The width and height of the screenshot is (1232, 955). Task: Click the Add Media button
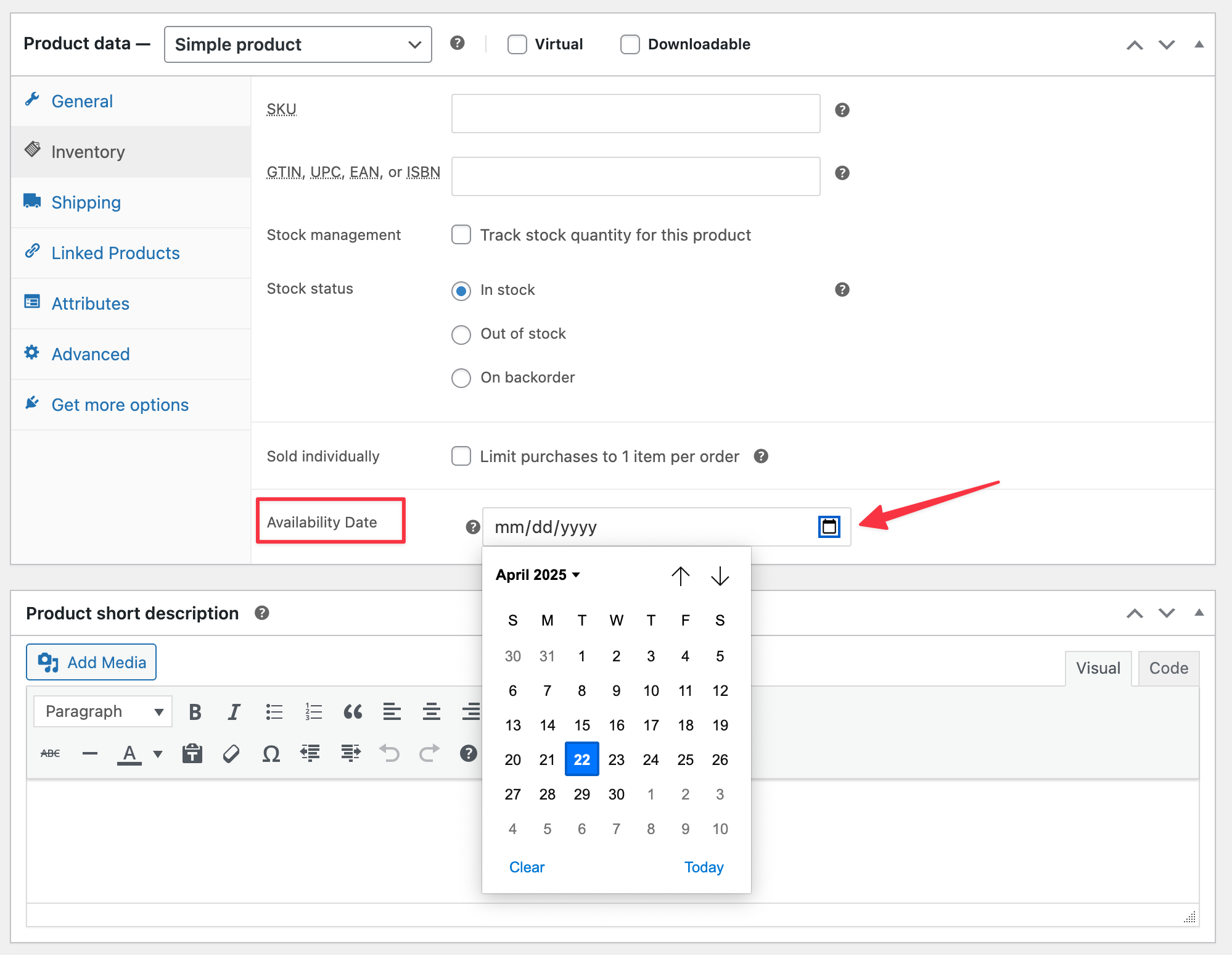(91, 662)
